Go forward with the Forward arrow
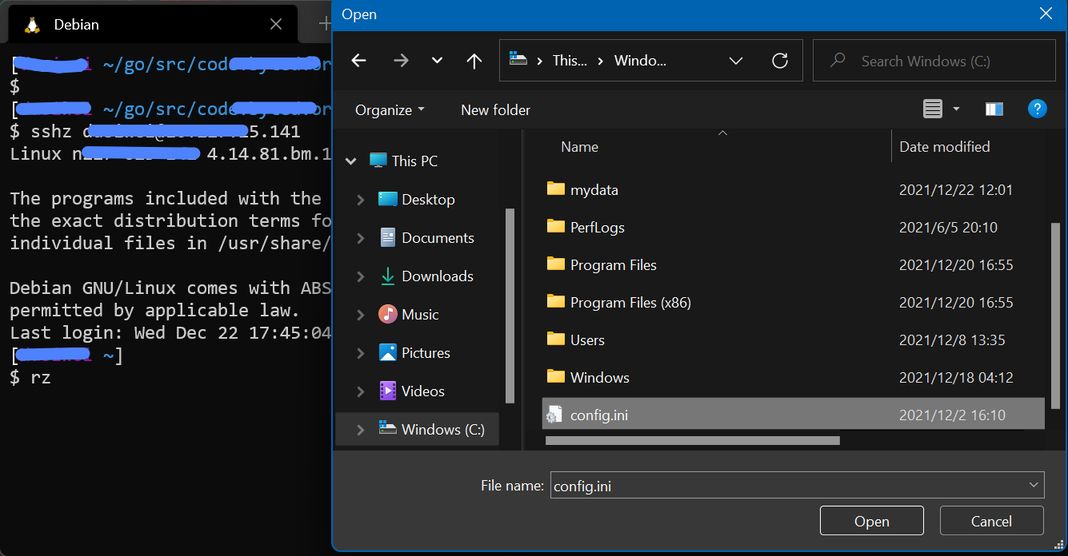The image size is (1068, 556). click(401, 61)
